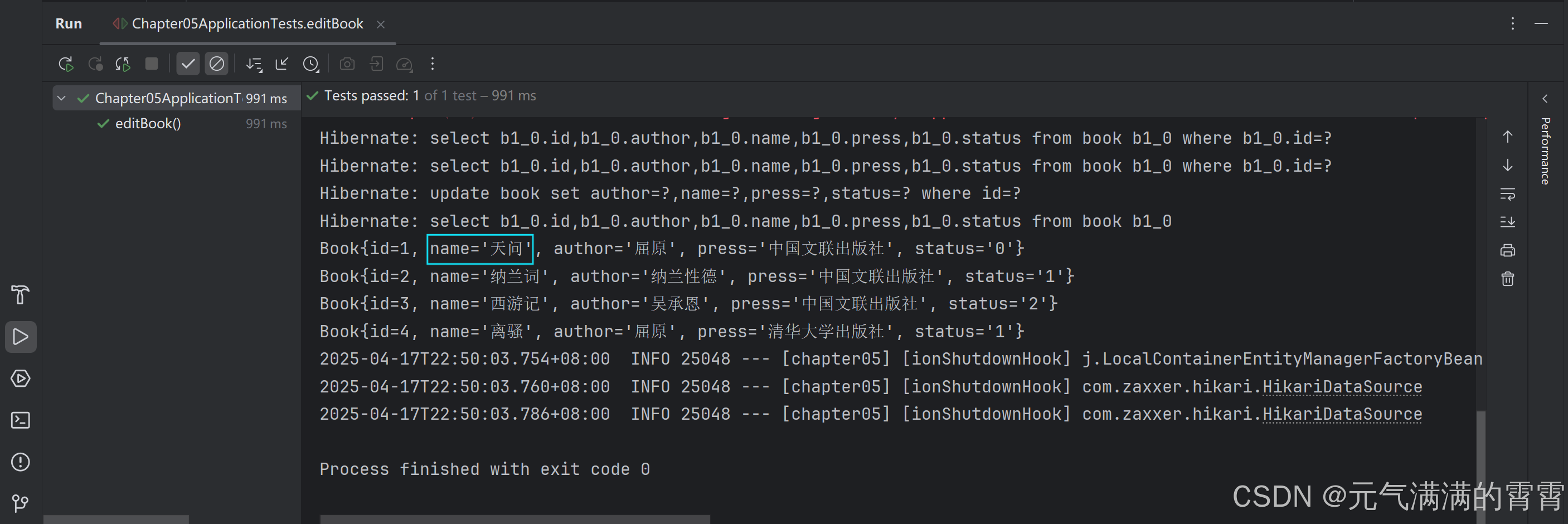Take a test snapshot with camera icon

[347, 64]
